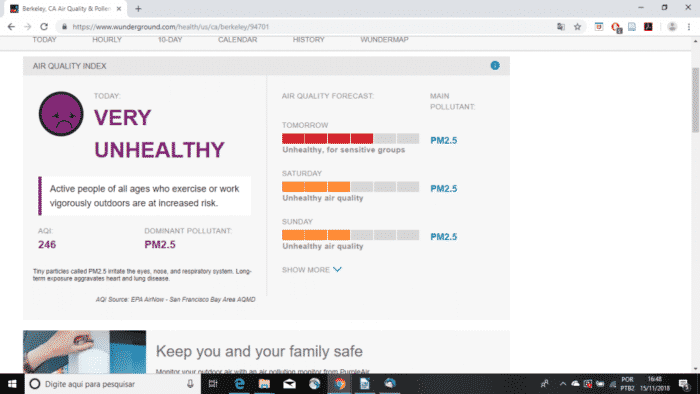Select the HISTORY tab

point(308,40)
